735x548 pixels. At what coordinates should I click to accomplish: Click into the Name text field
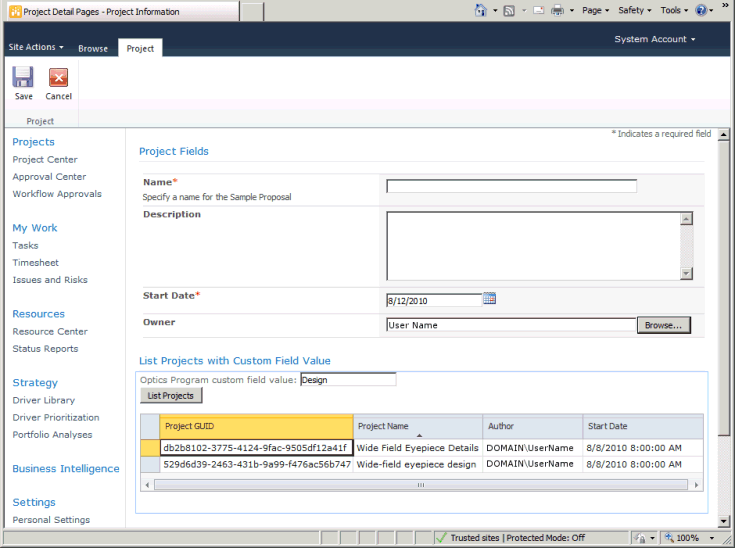coord(511,186)
